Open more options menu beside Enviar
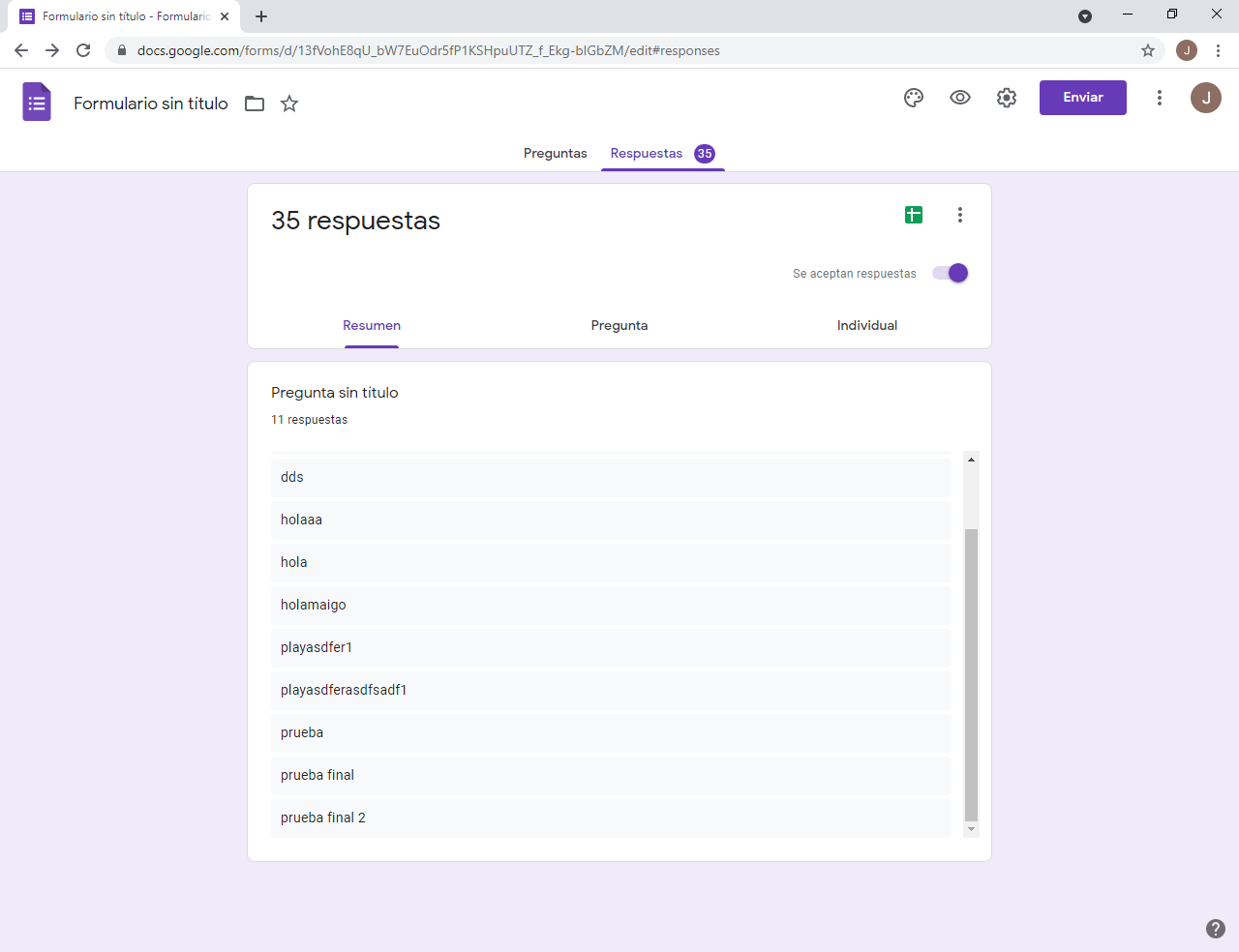The width and height of the screenshot is (1239, 952). (1160, 98)
